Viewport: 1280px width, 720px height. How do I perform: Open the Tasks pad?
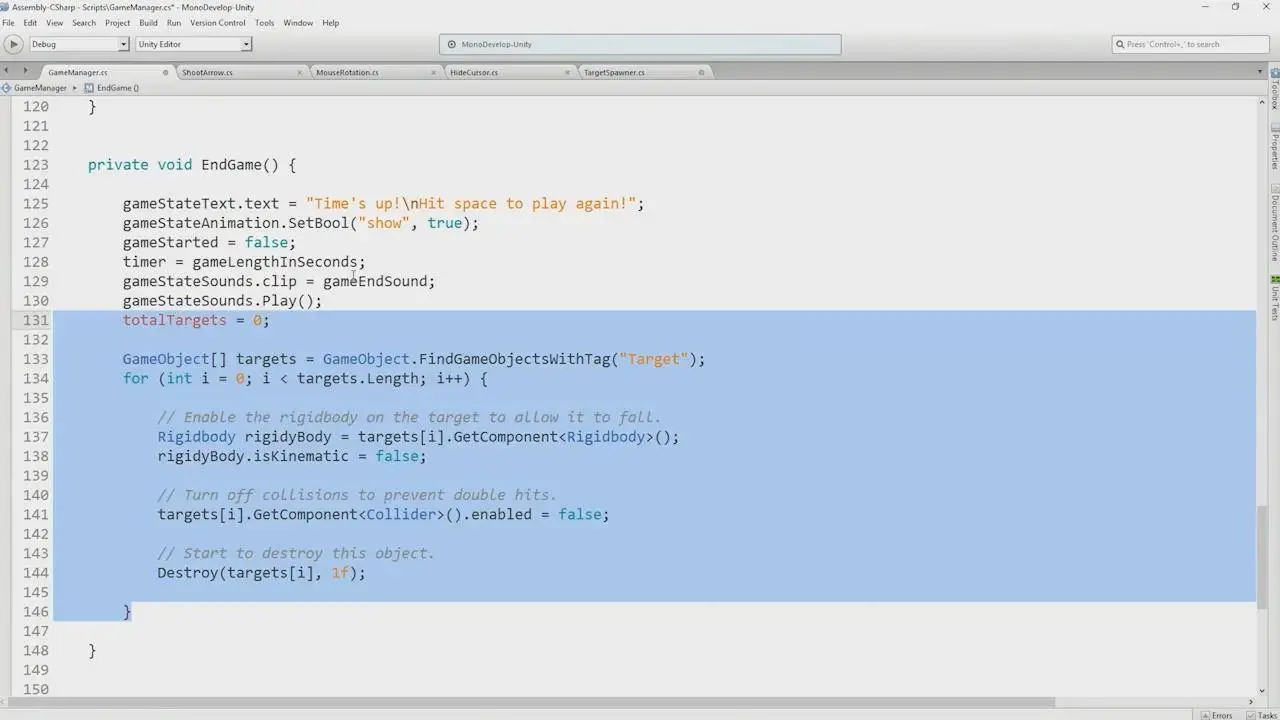point(1260,715)
